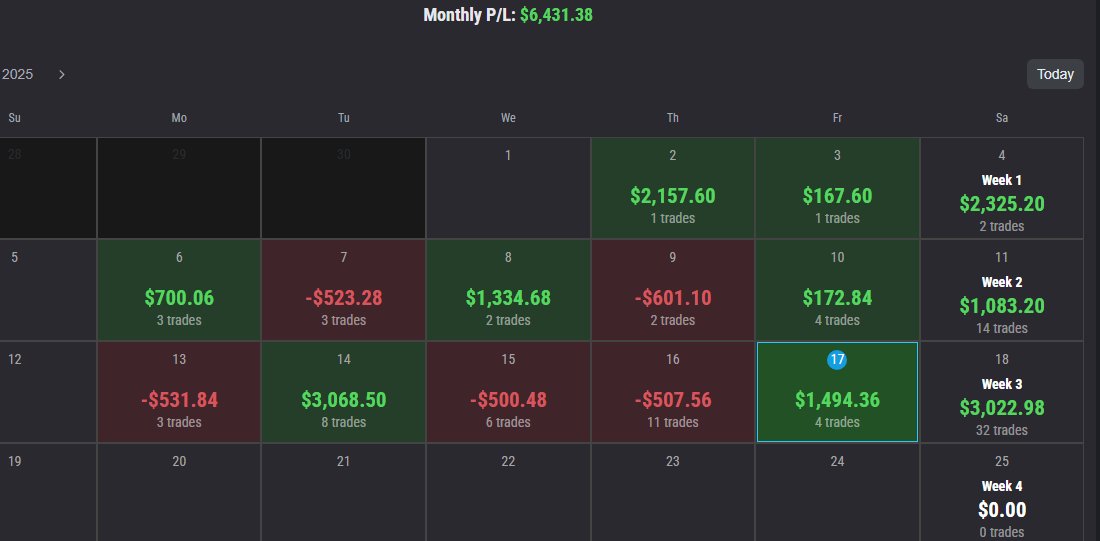This screenshot has height=541, width=1100.
Task: Select empty day 23 cell
Action: [x=673, y=493]
